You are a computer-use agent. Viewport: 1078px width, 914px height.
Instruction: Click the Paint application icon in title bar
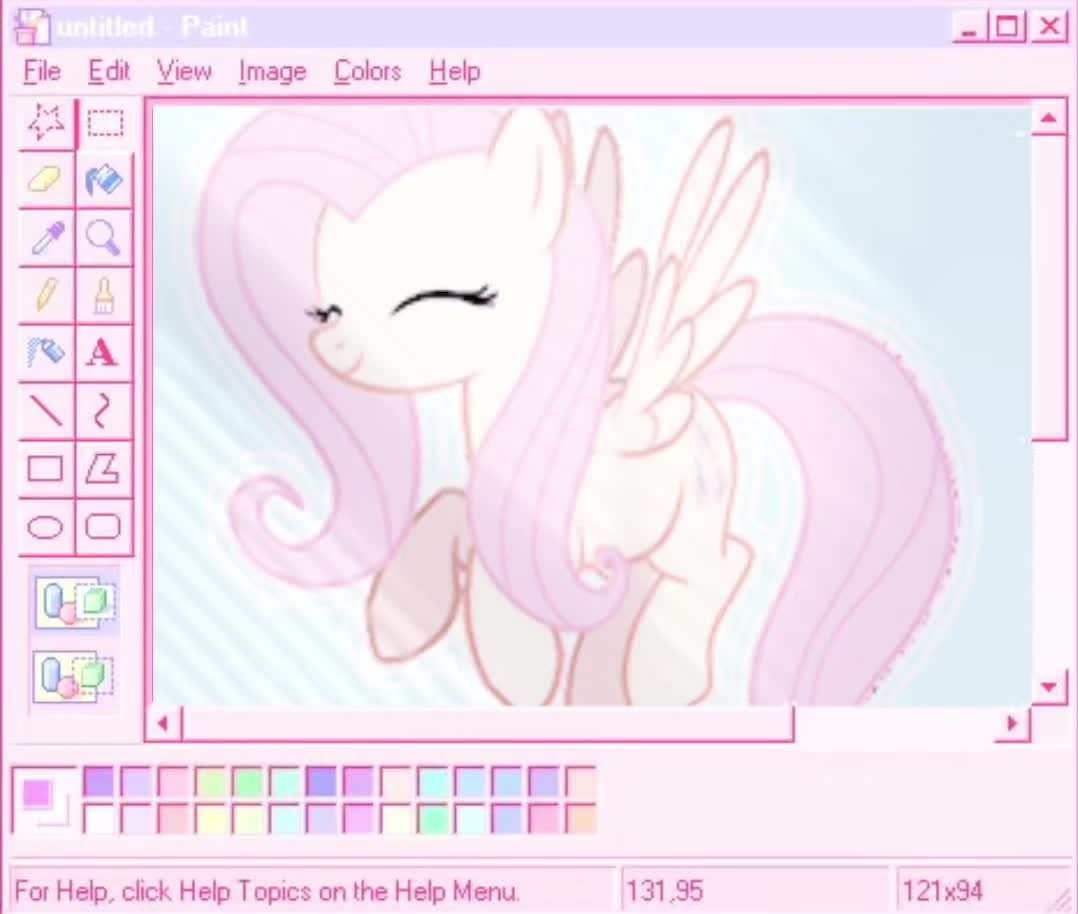(32, 26)
